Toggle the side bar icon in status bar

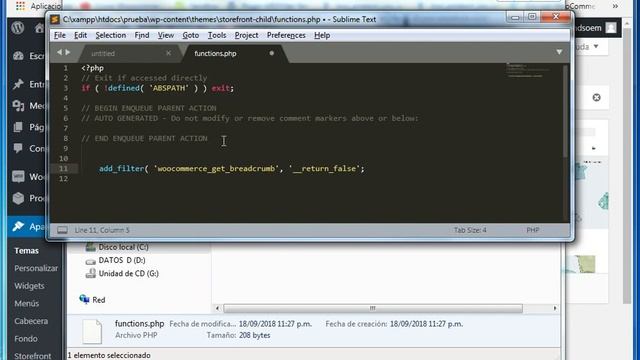pyautogui.click(x=62, y=230)
